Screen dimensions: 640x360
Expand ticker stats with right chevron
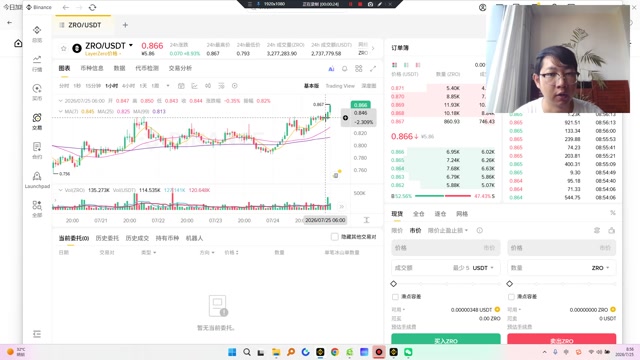coord(373,49)
